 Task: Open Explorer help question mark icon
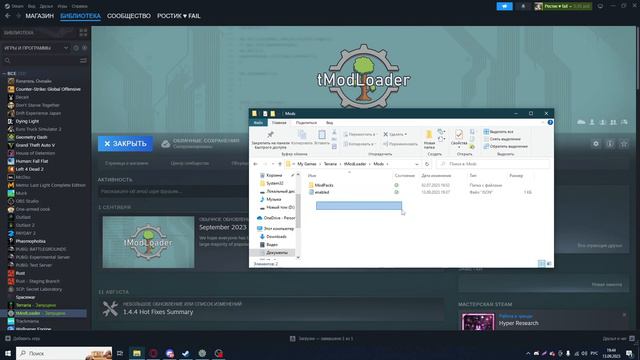[x=550, y=122]
